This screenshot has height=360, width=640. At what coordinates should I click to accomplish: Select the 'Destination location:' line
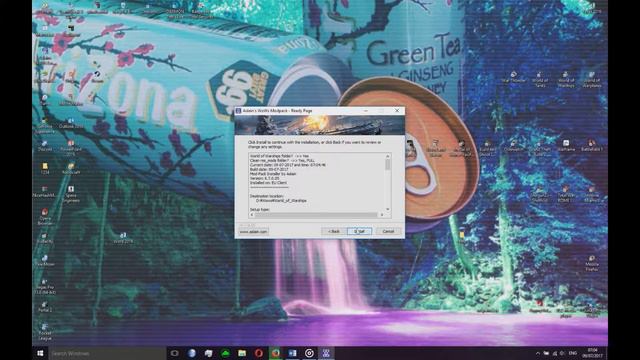pyautogui.click(x=267, y=196)
